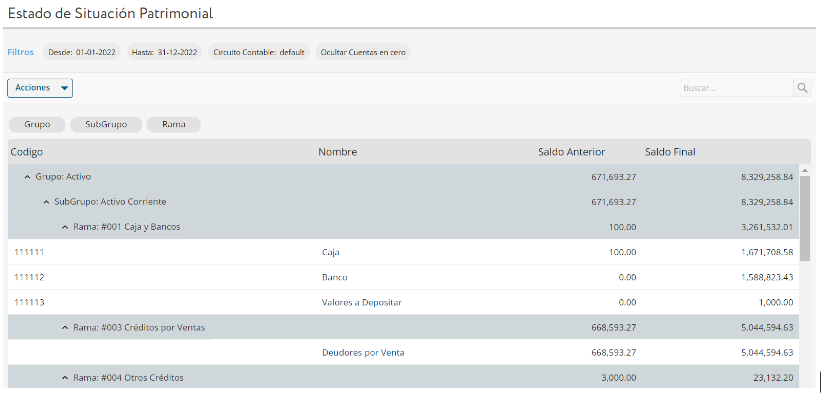Click the Hasta: 31-12-2022 filter chip
This screenshot has width=826, height=396.
tap(164, 52)
